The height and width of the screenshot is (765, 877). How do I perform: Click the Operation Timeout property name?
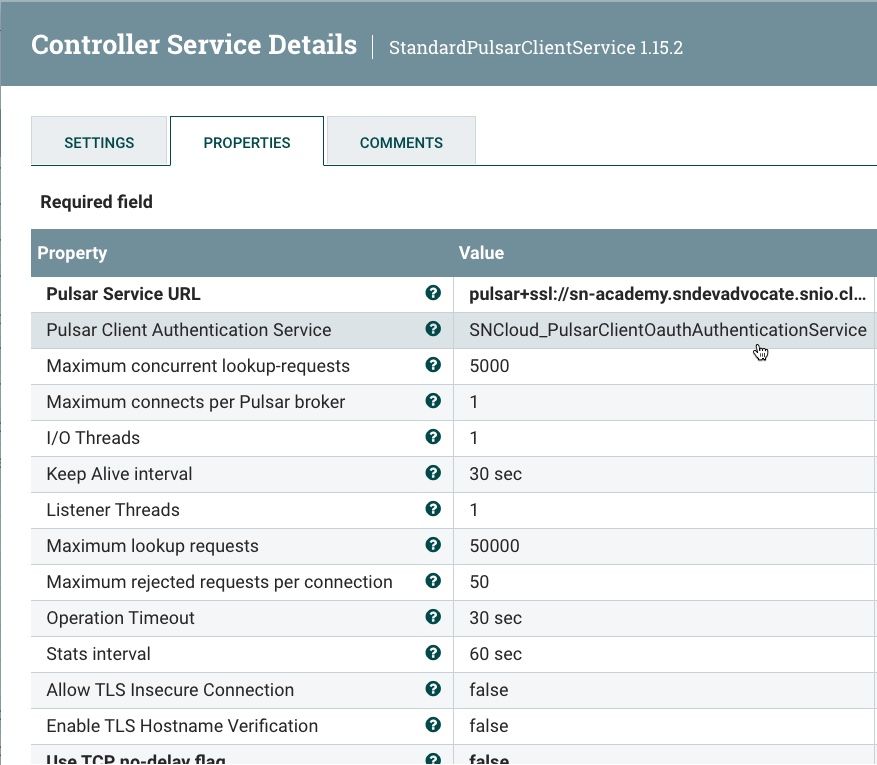120,618
